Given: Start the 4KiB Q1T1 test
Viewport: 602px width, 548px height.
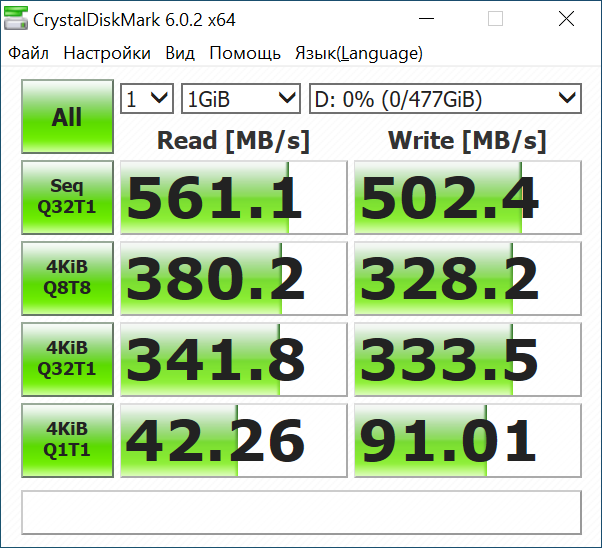Looking at the screenshot, I should 67,440.
